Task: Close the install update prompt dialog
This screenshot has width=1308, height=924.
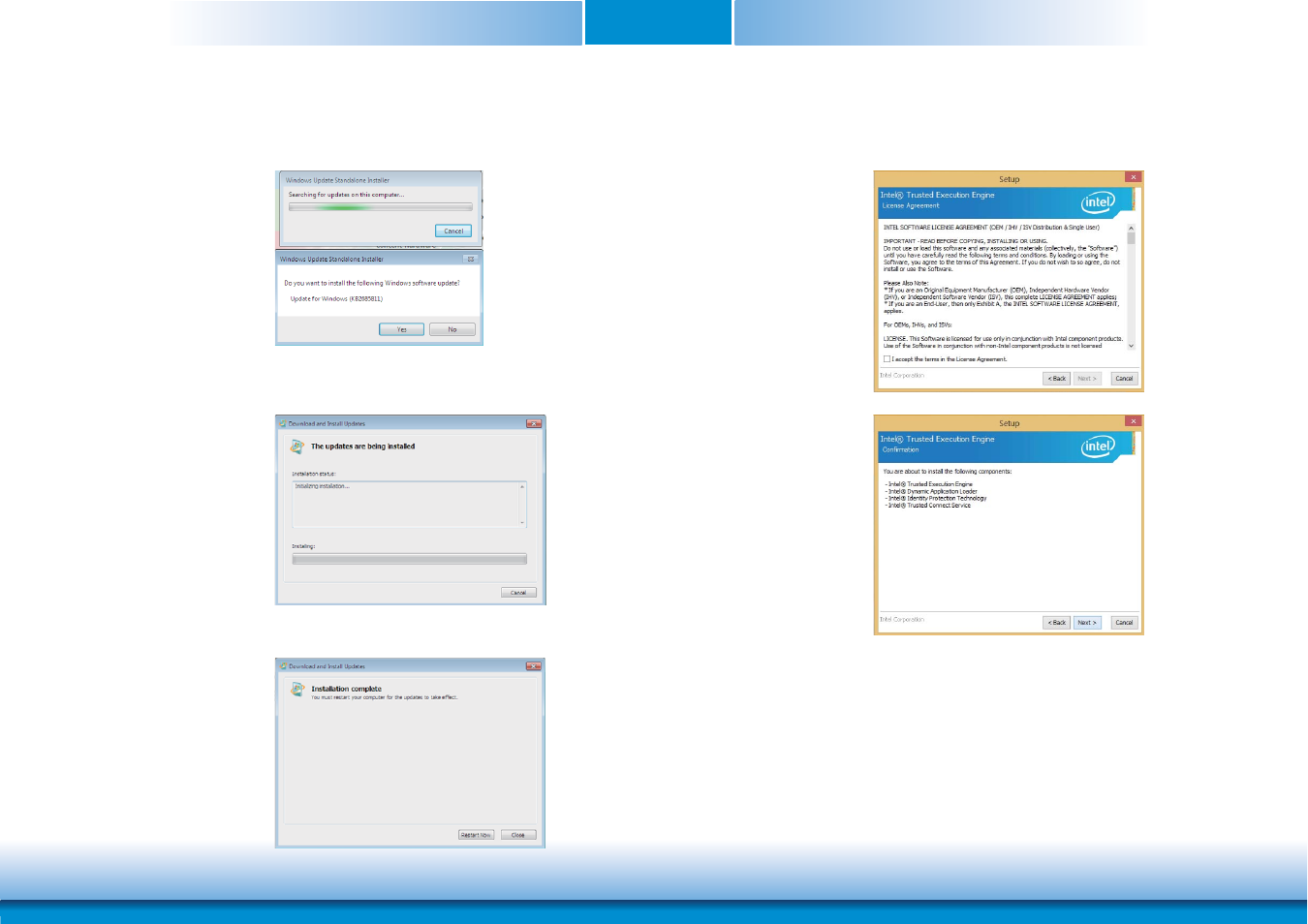Action: coord(471,259)
